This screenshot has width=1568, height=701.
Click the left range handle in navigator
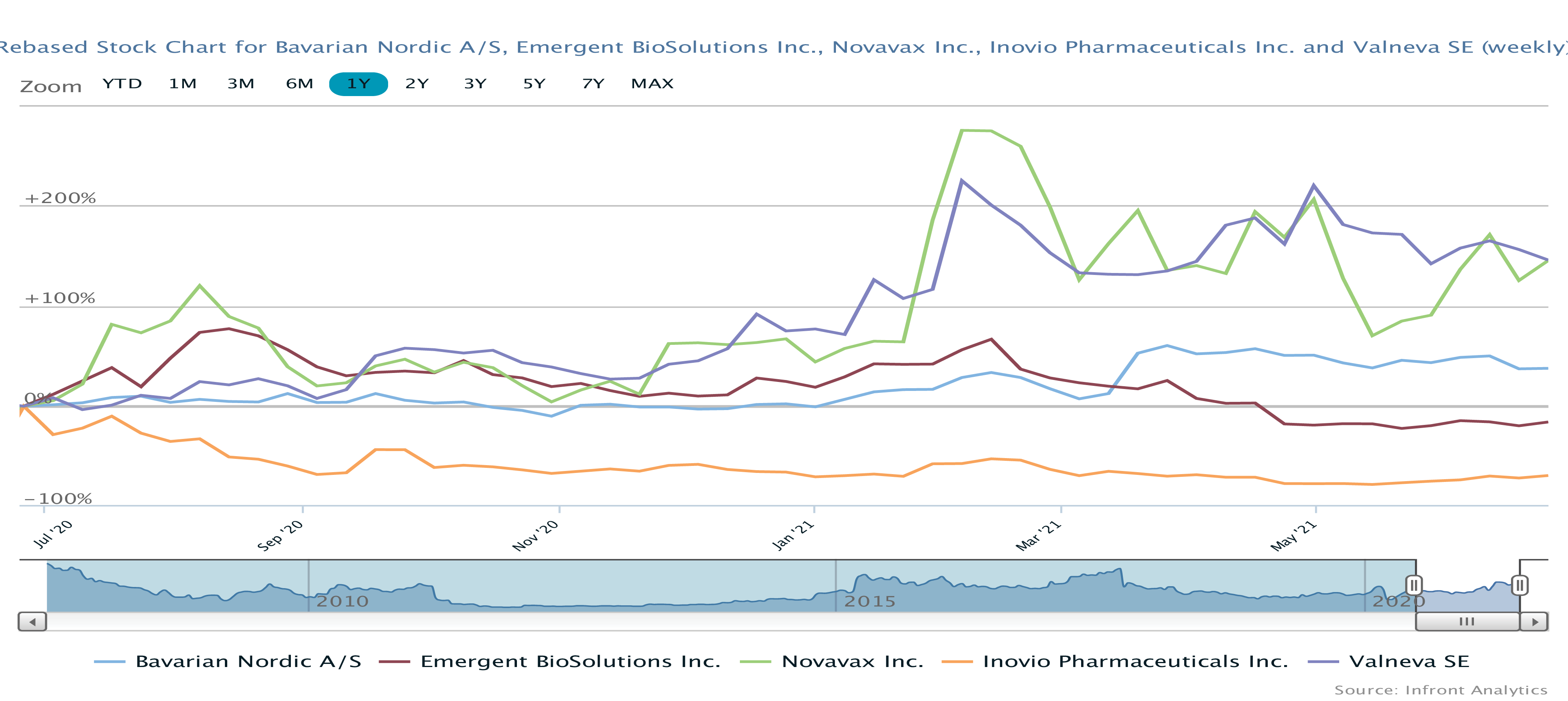point(1414,585)
